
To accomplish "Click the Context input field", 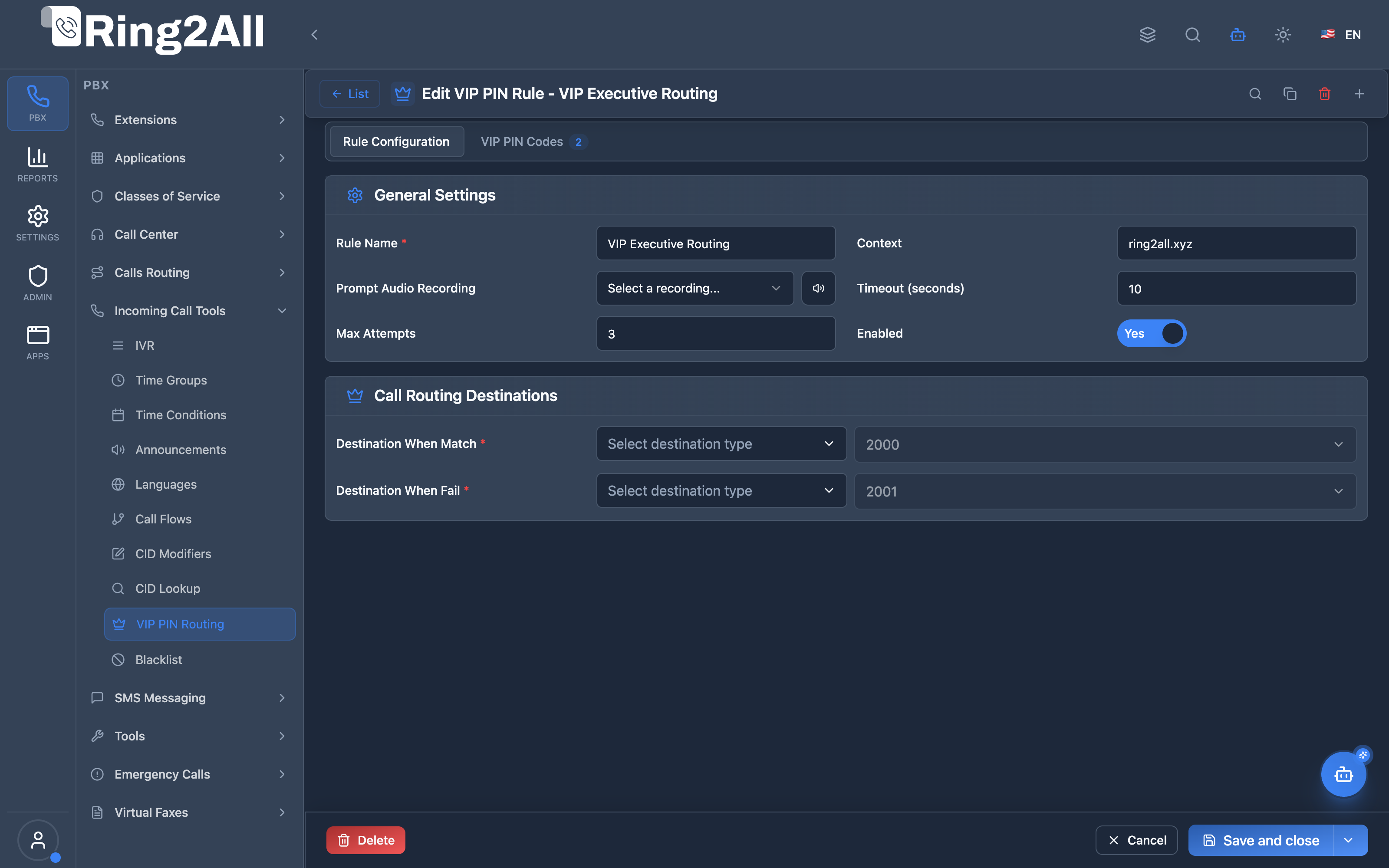I will pos(1236,243).
